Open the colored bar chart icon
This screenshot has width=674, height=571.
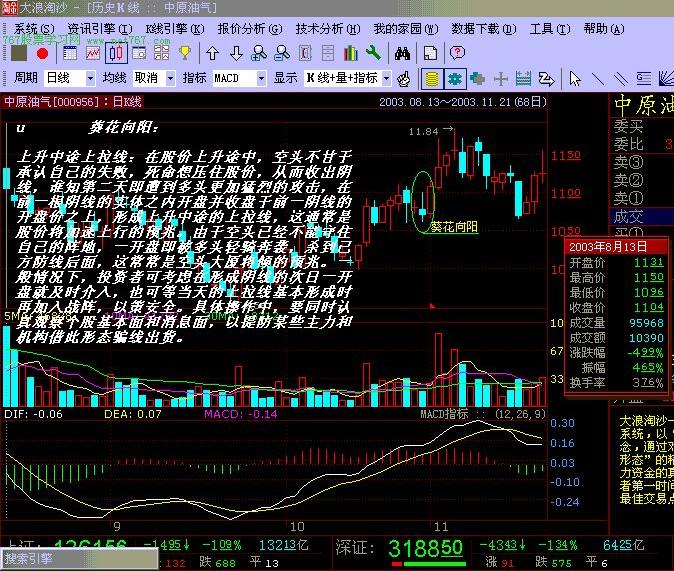351,53
